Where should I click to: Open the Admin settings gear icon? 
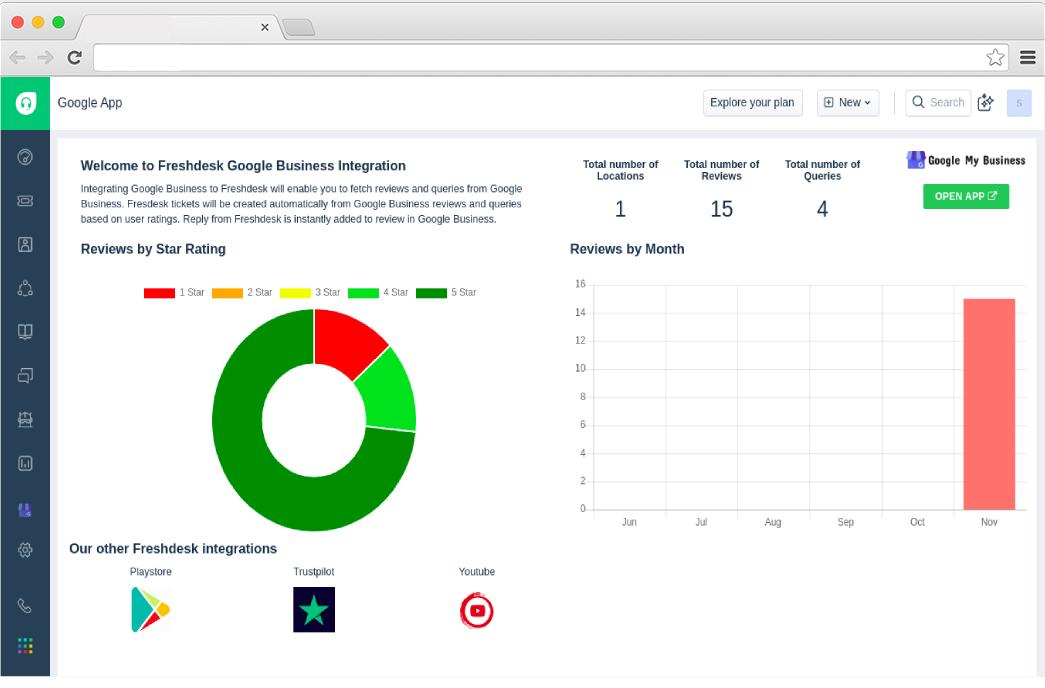(x=25, y=550)
